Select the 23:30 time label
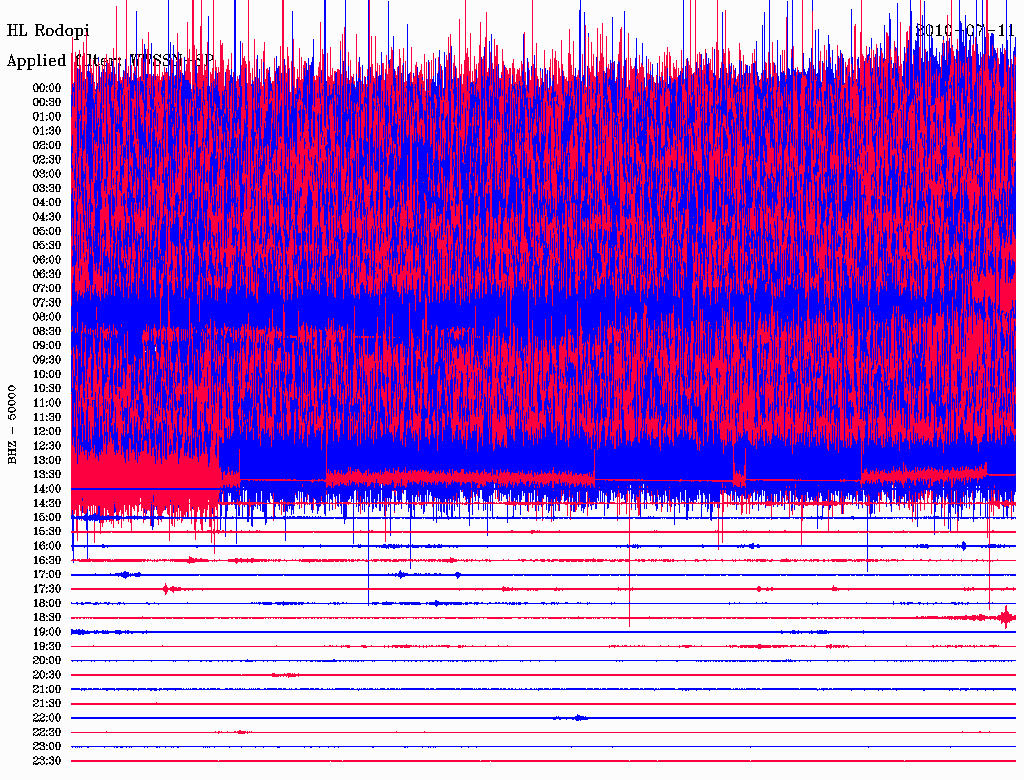Screen dimensions: 1024x780 47,761
